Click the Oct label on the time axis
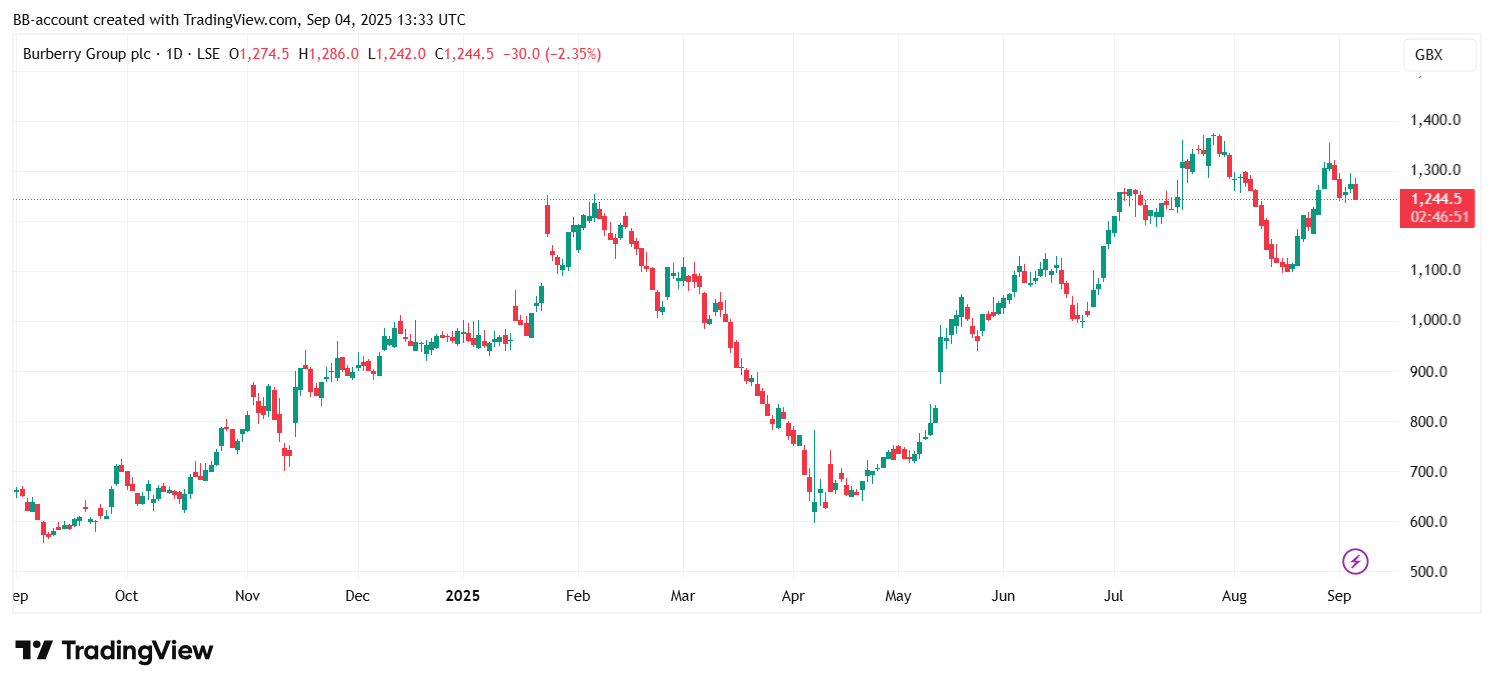The image size is (1494, 688). click(x=126, y=596)
